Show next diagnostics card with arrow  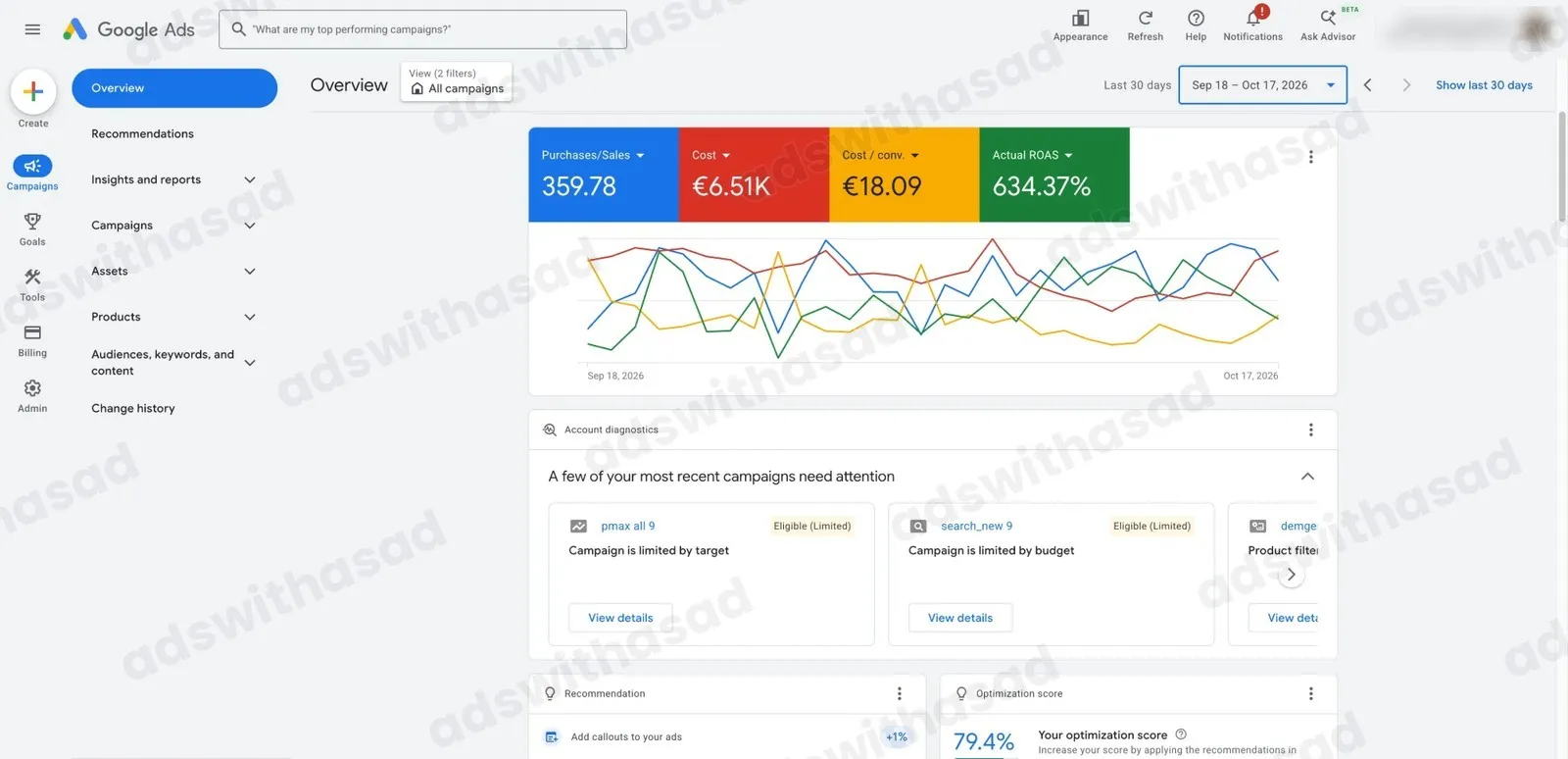tap(1291, 575)
